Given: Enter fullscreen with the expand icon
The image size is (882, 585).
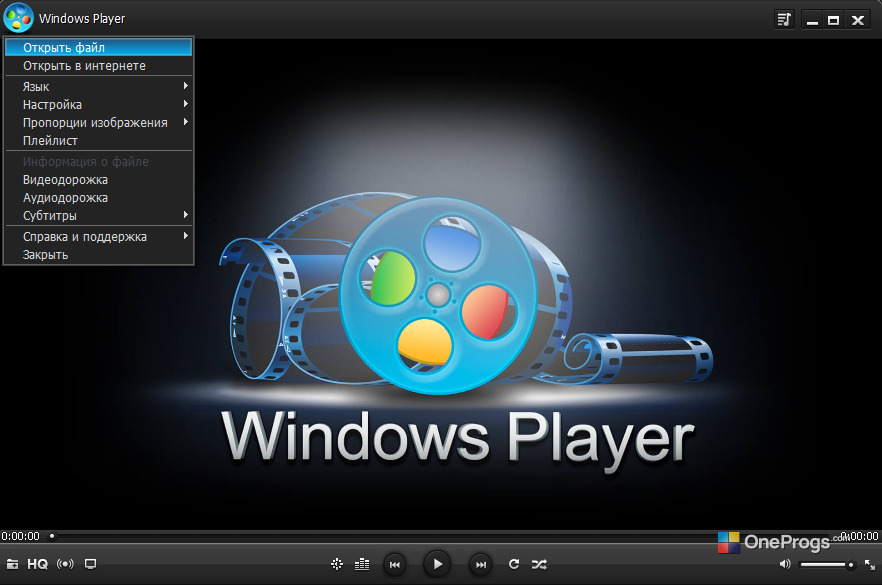Looking at the screenshot, I should pos(870,564).
